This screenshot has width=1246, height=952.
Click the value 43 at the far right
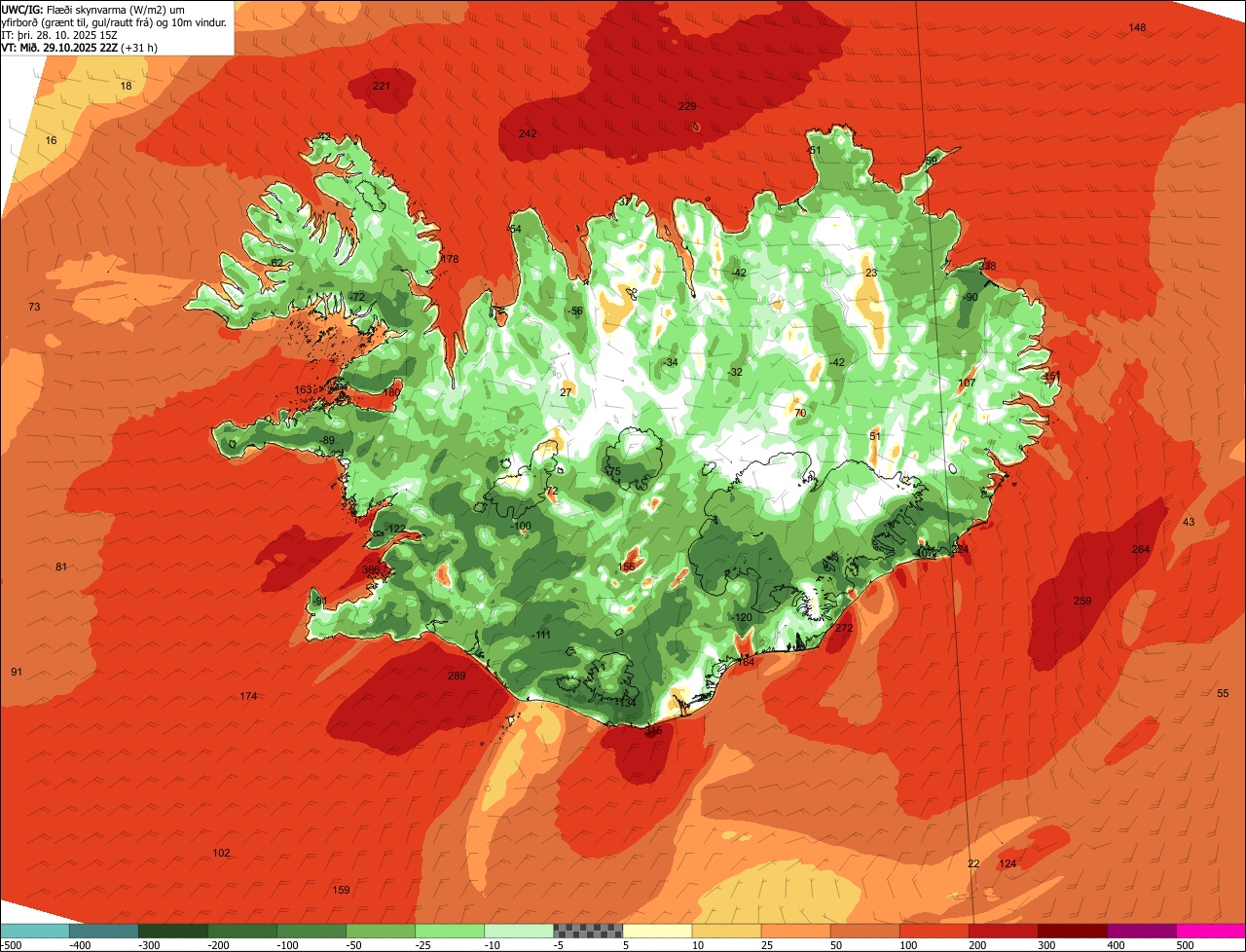(x=1189, y=522)
